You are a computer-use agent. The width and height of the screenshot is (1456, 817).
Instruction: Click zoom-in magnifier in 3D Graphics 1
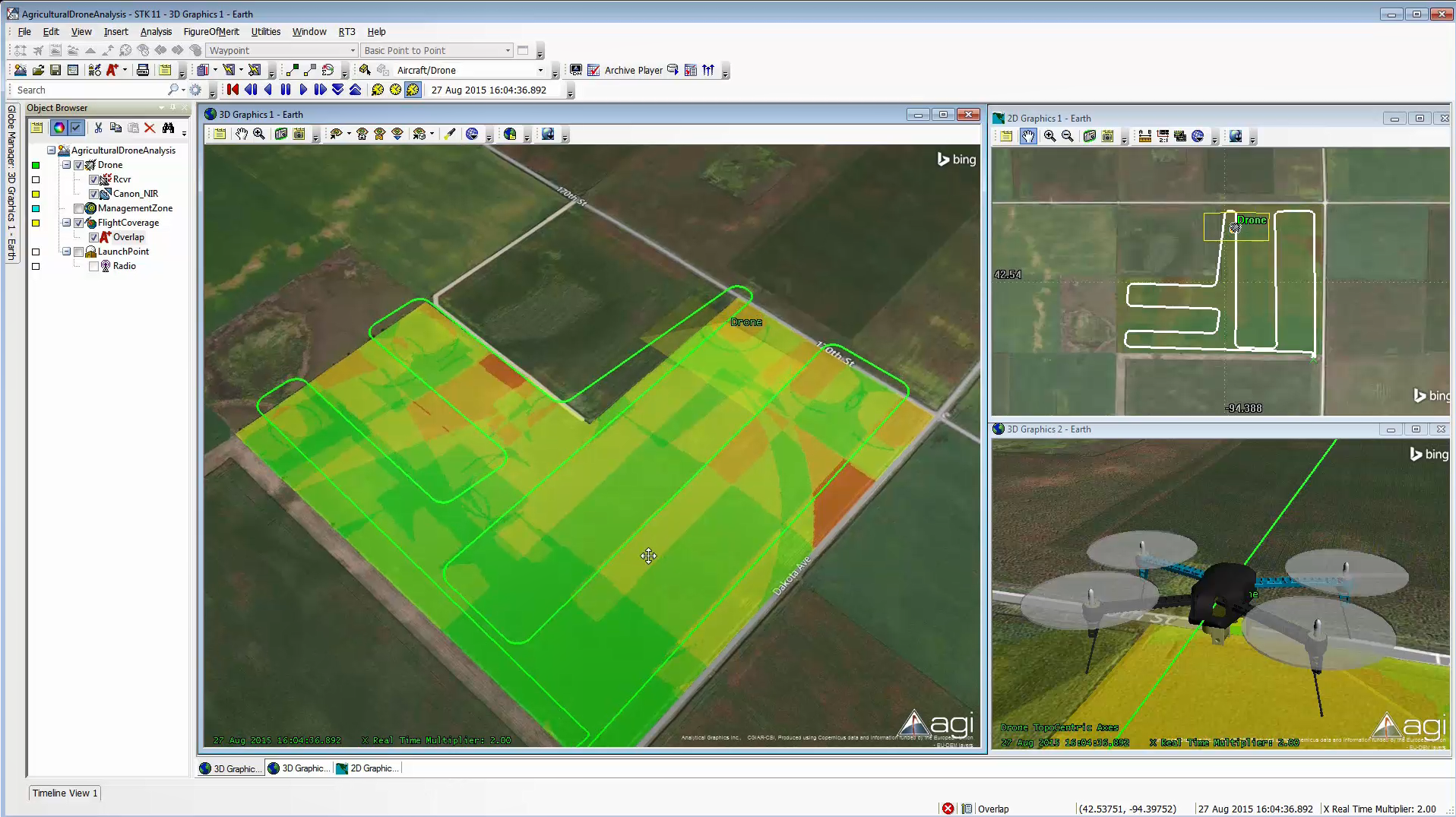(259, 134)
